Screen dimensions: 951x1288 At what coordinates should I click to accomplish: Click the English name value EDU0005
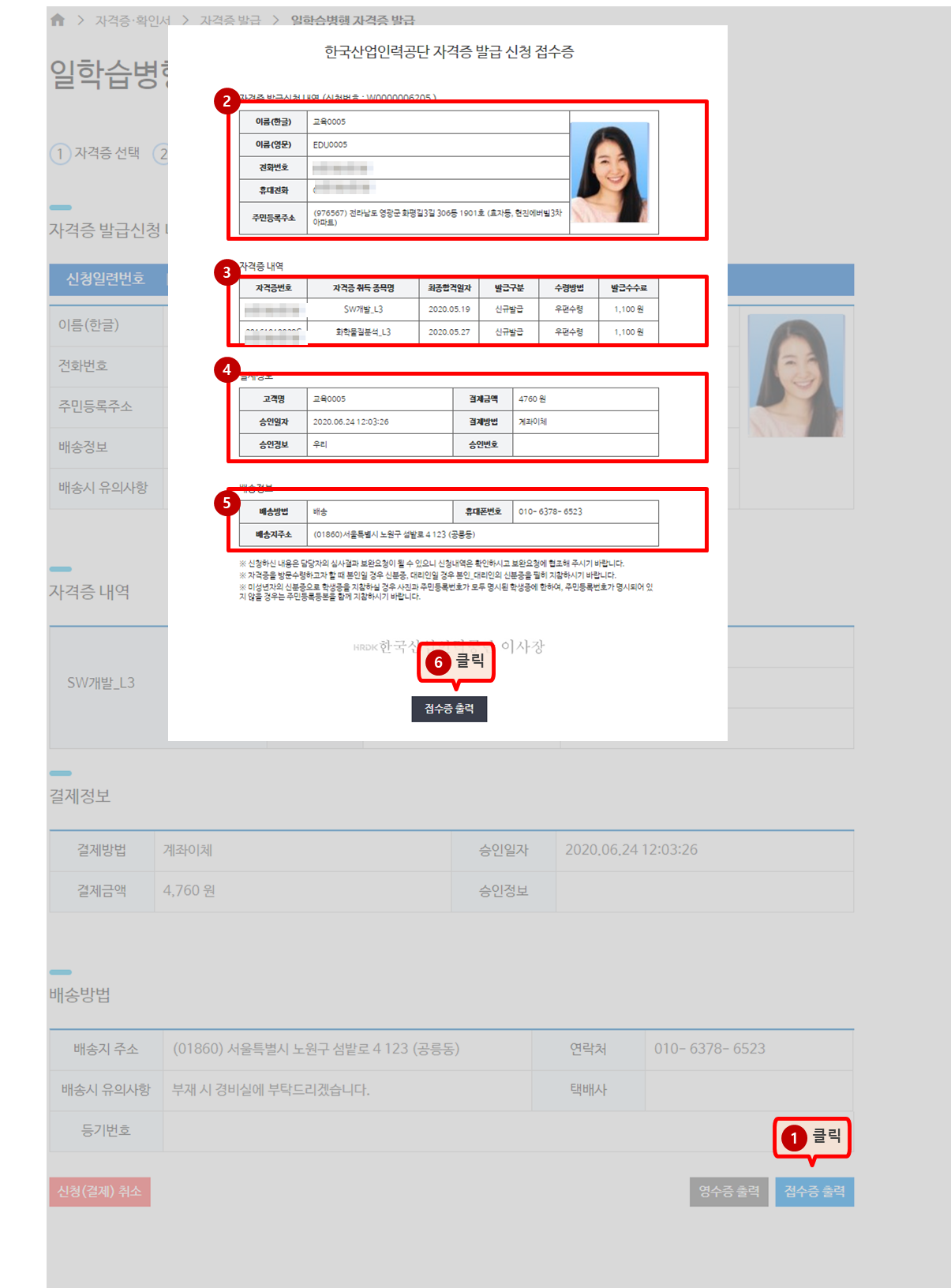pos(330,144)
